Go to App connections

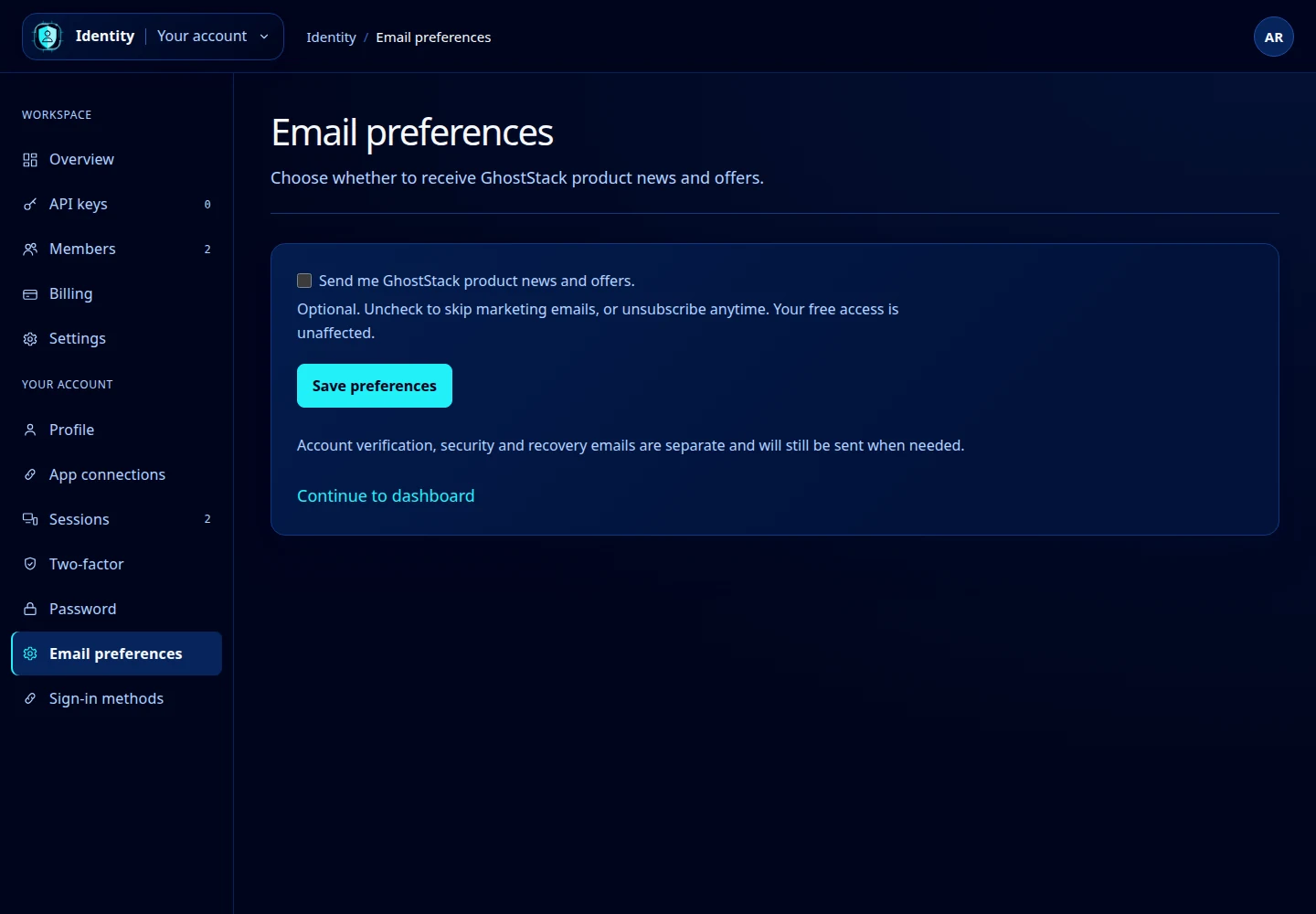(117, 474)
